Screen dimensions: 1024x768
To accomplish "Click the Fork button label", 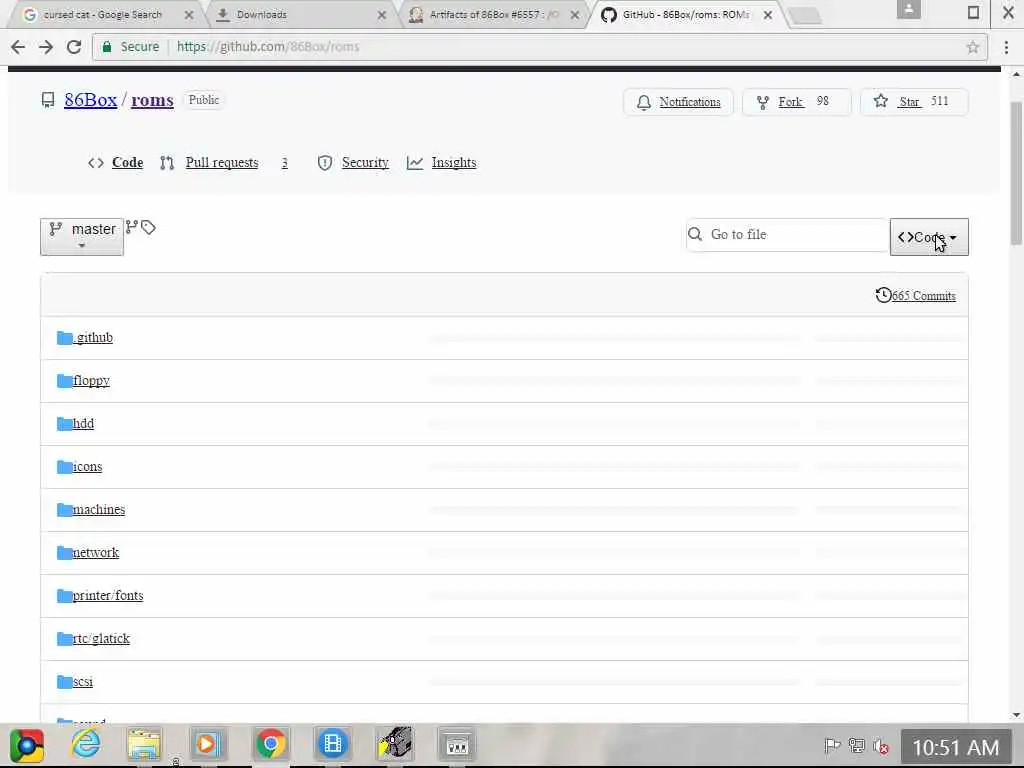I will [790, 102].
